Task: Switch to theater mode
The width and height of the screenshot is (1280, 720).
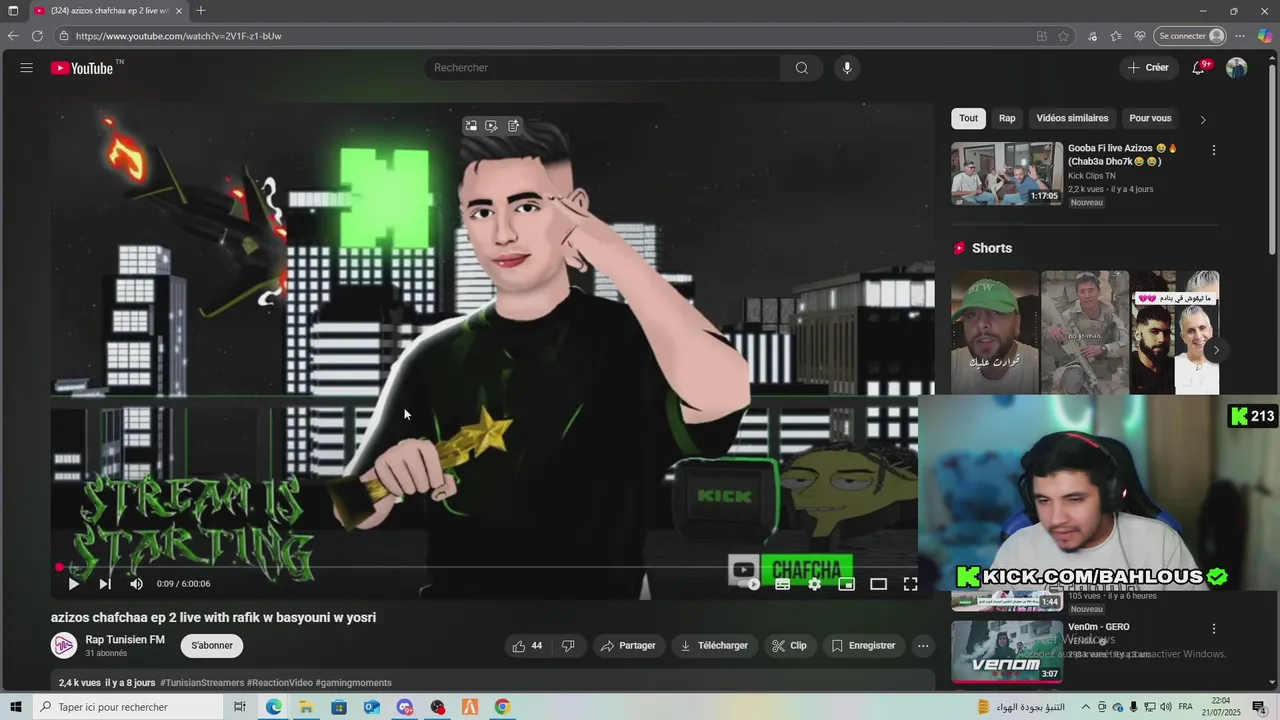Action: pos(879,584)
